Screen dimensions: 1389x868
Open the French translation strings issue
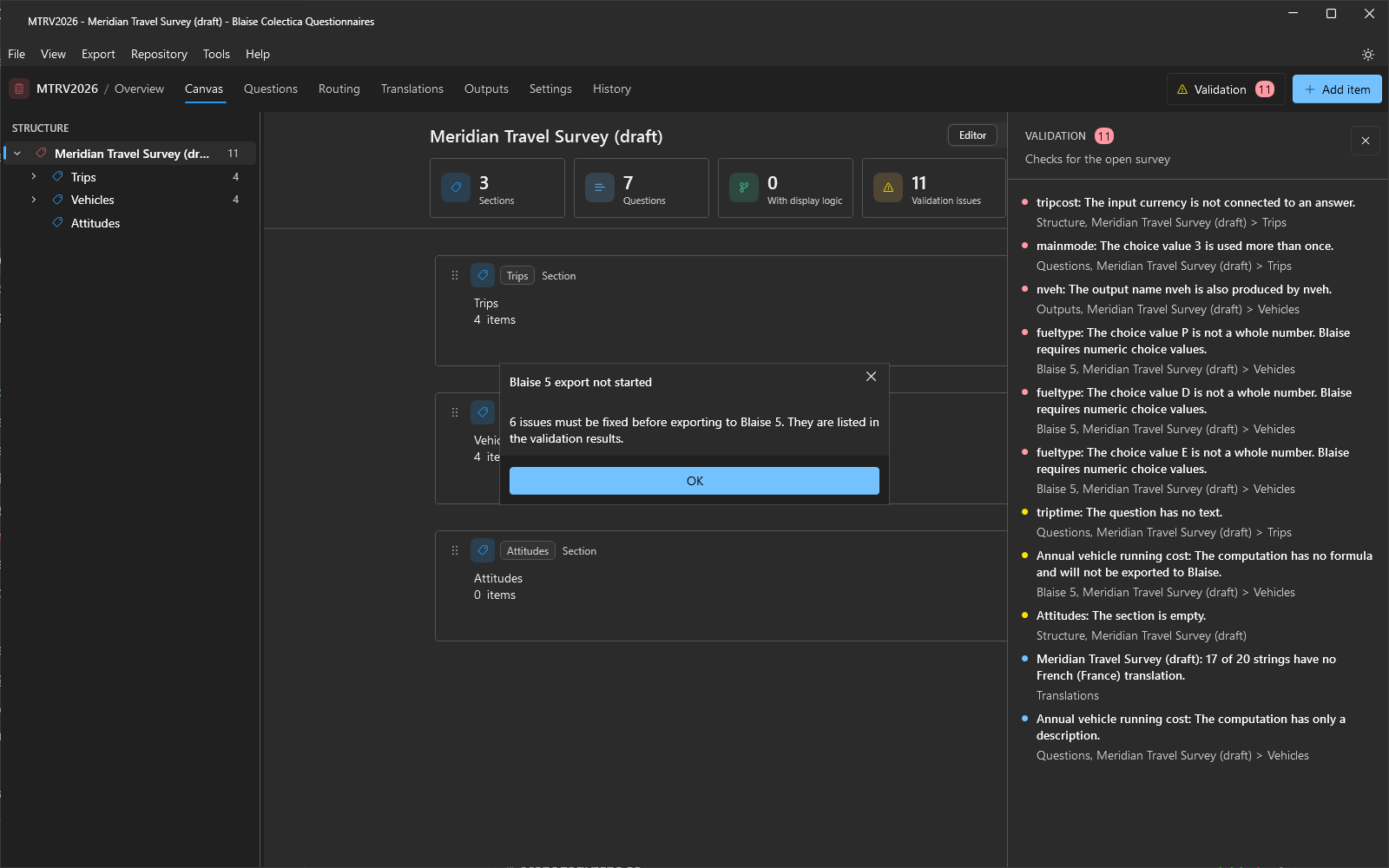point(1198,677)
